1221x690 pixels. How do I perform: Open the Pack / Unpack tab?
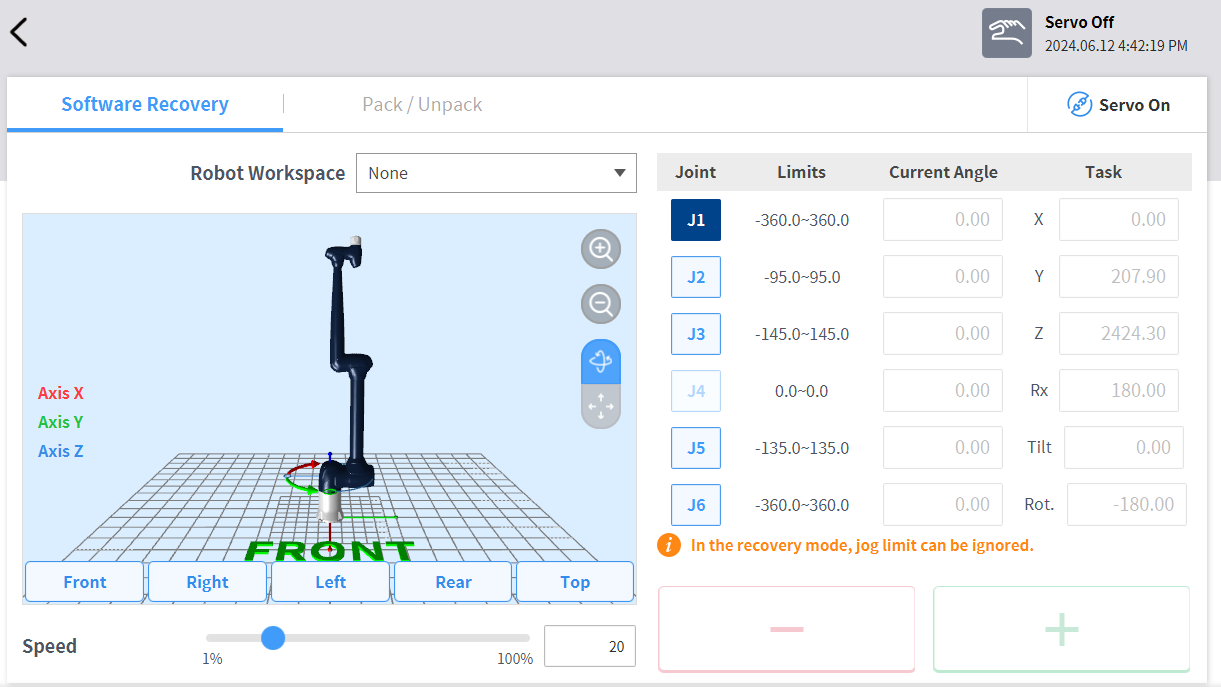coord(422,105)
